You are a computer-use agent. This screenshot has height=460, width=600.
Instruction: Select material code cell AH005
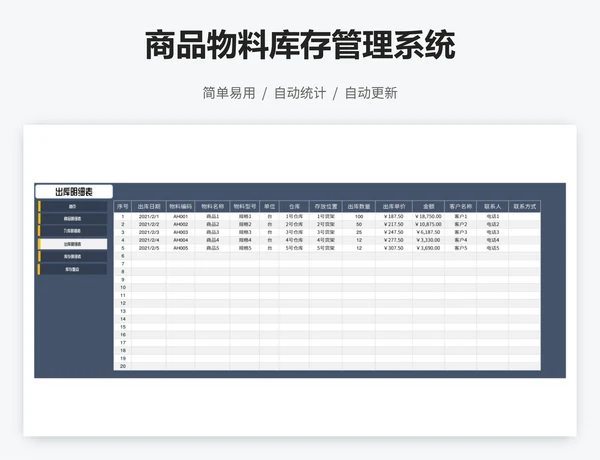click(x=181, y=248)
